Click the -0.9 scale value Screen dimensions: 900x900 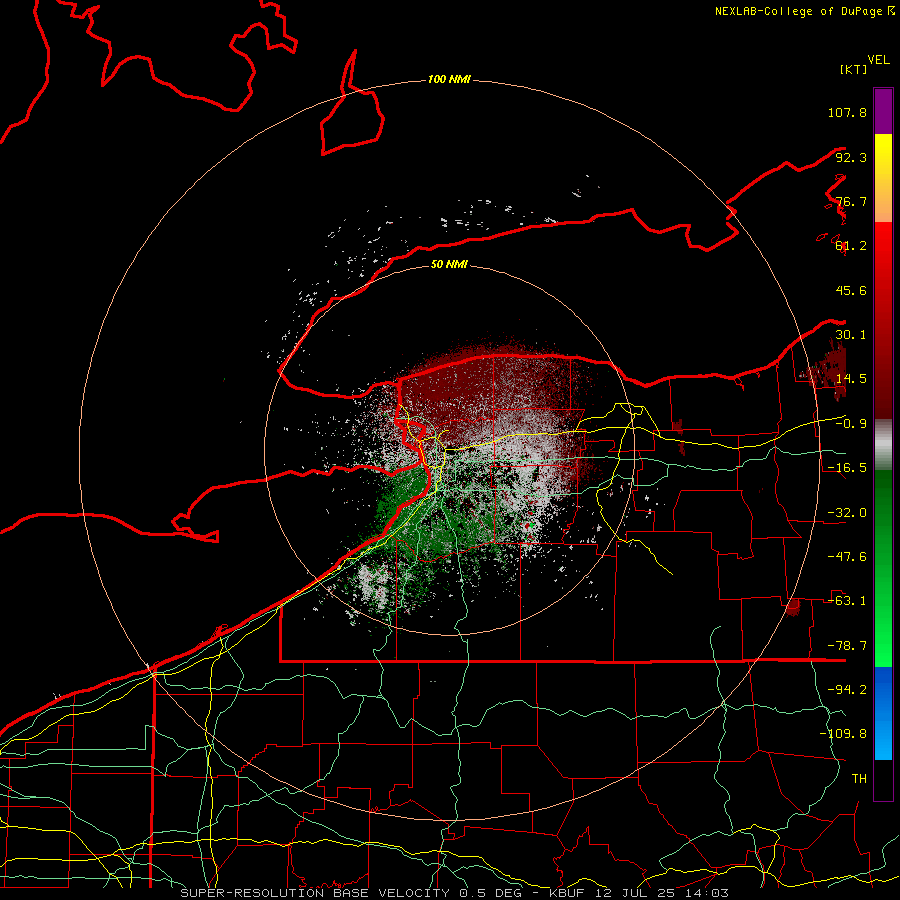click(851, 424)
